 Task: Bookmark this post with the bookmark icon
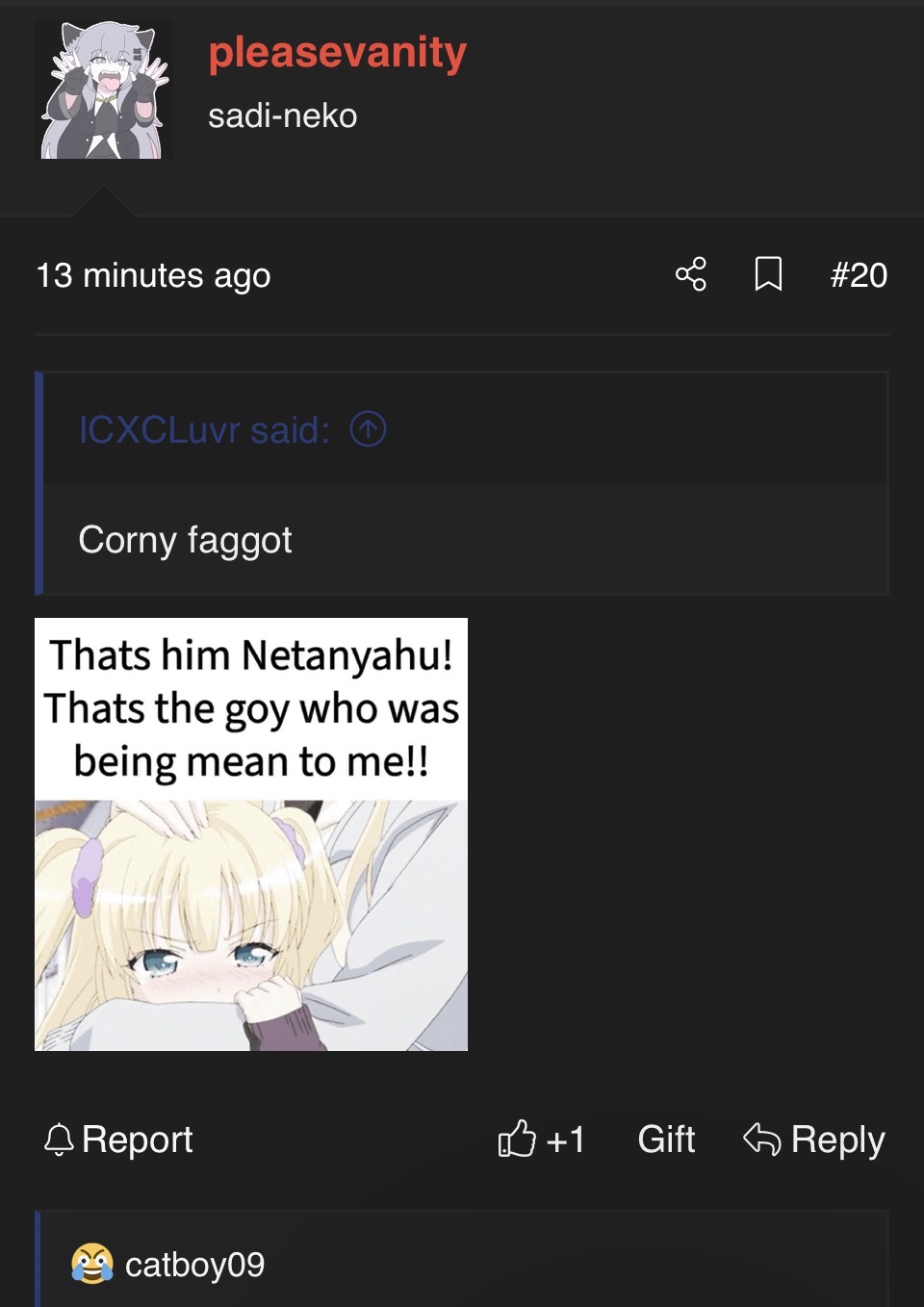tap(768, 274)
